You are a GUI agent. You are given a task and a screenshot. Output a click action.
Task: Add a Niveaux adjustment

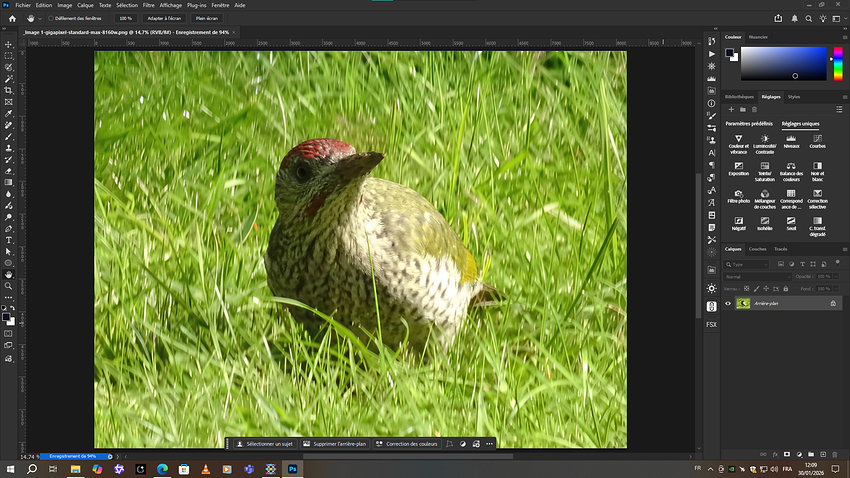(791, 139)
